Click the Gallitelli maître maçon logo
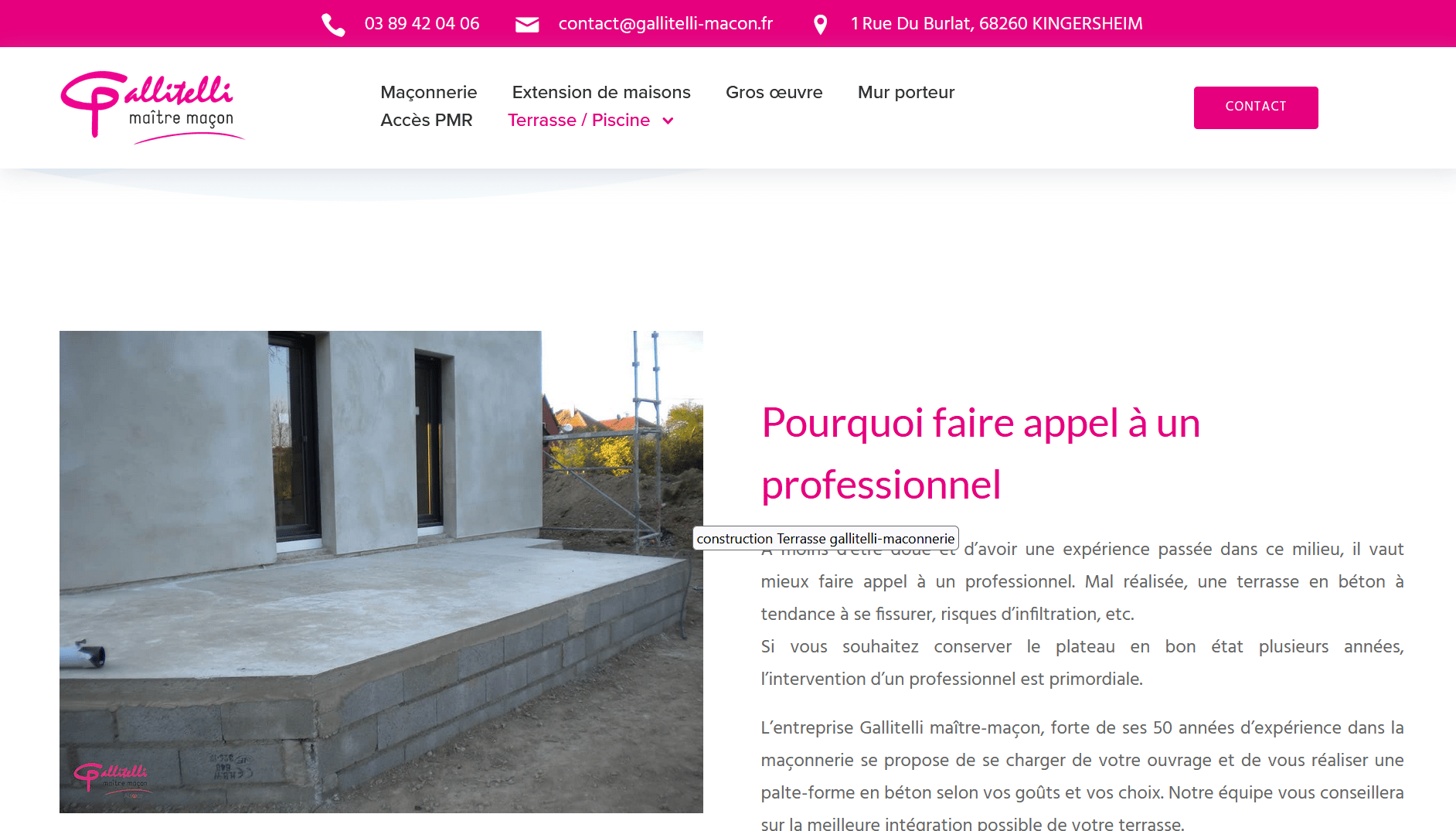 (x=152, y=107)
